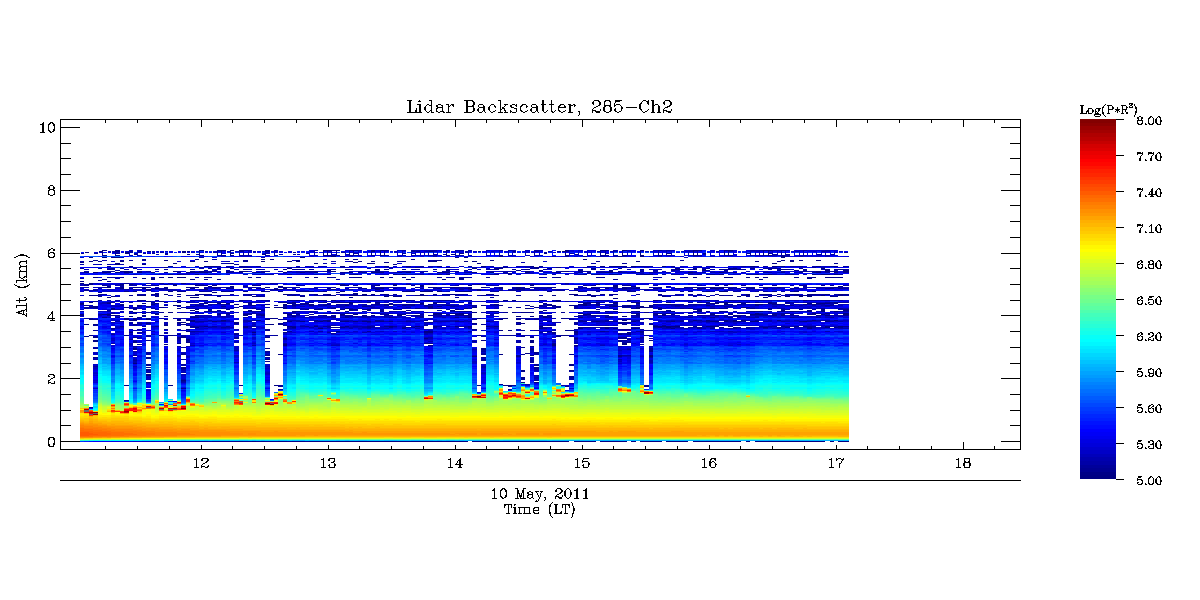Viewport: 1200px width, 600px height.
Task: Click the y-axis tick label 0
Action: click(49, 441)
